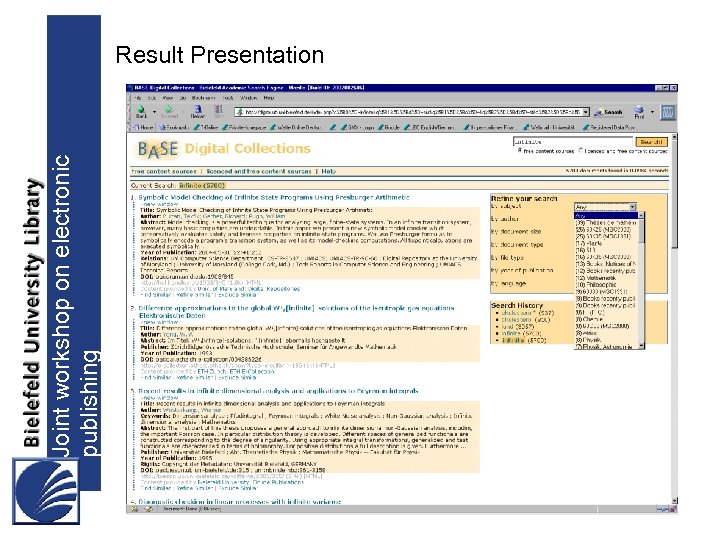This screenshot has height=540, width=720.
Task: Click the BASE page search input field
Action: 573,142
